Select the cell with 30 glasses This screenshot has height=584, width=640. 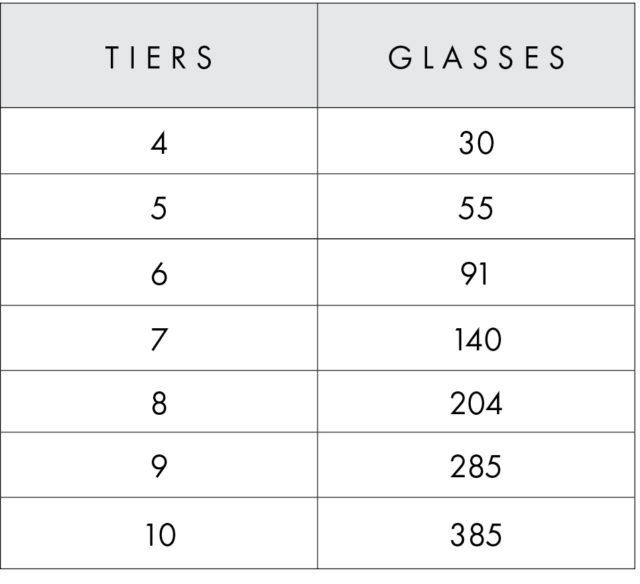click(x=477, y=143)
